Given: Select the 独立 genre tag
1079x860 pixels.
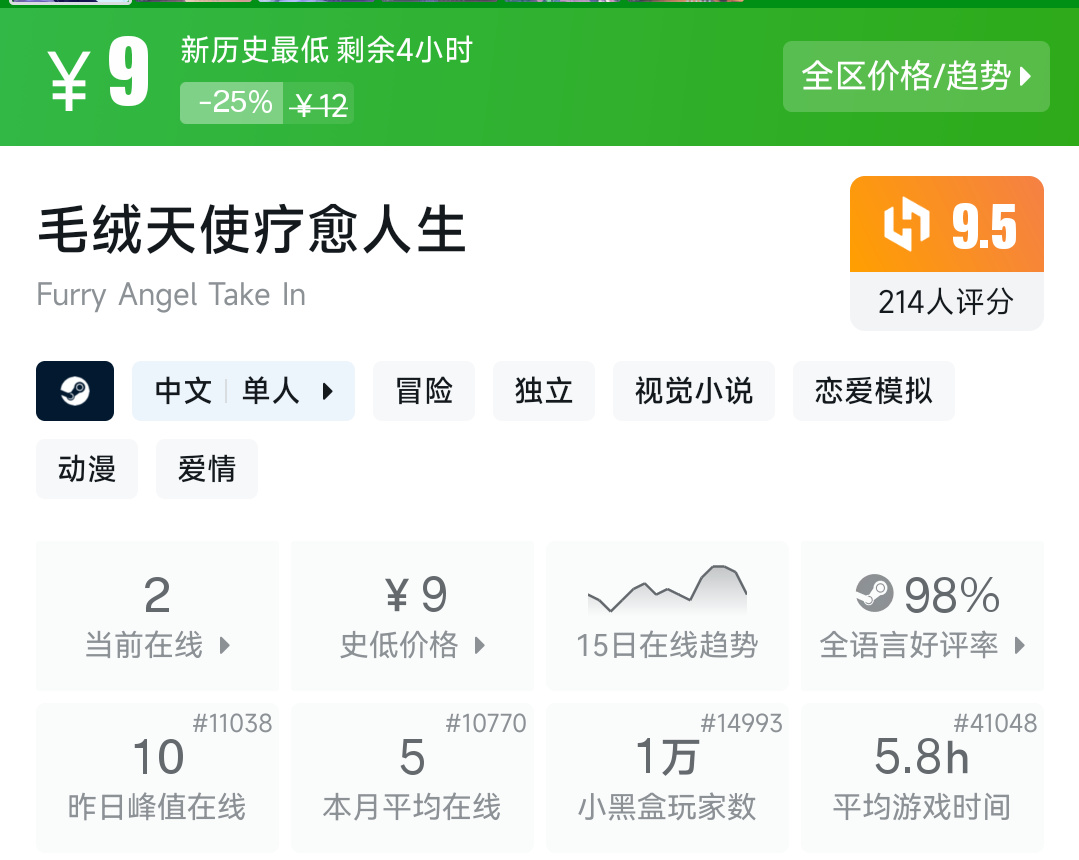Looking at the screenshot, I should (x=544, y=391).
